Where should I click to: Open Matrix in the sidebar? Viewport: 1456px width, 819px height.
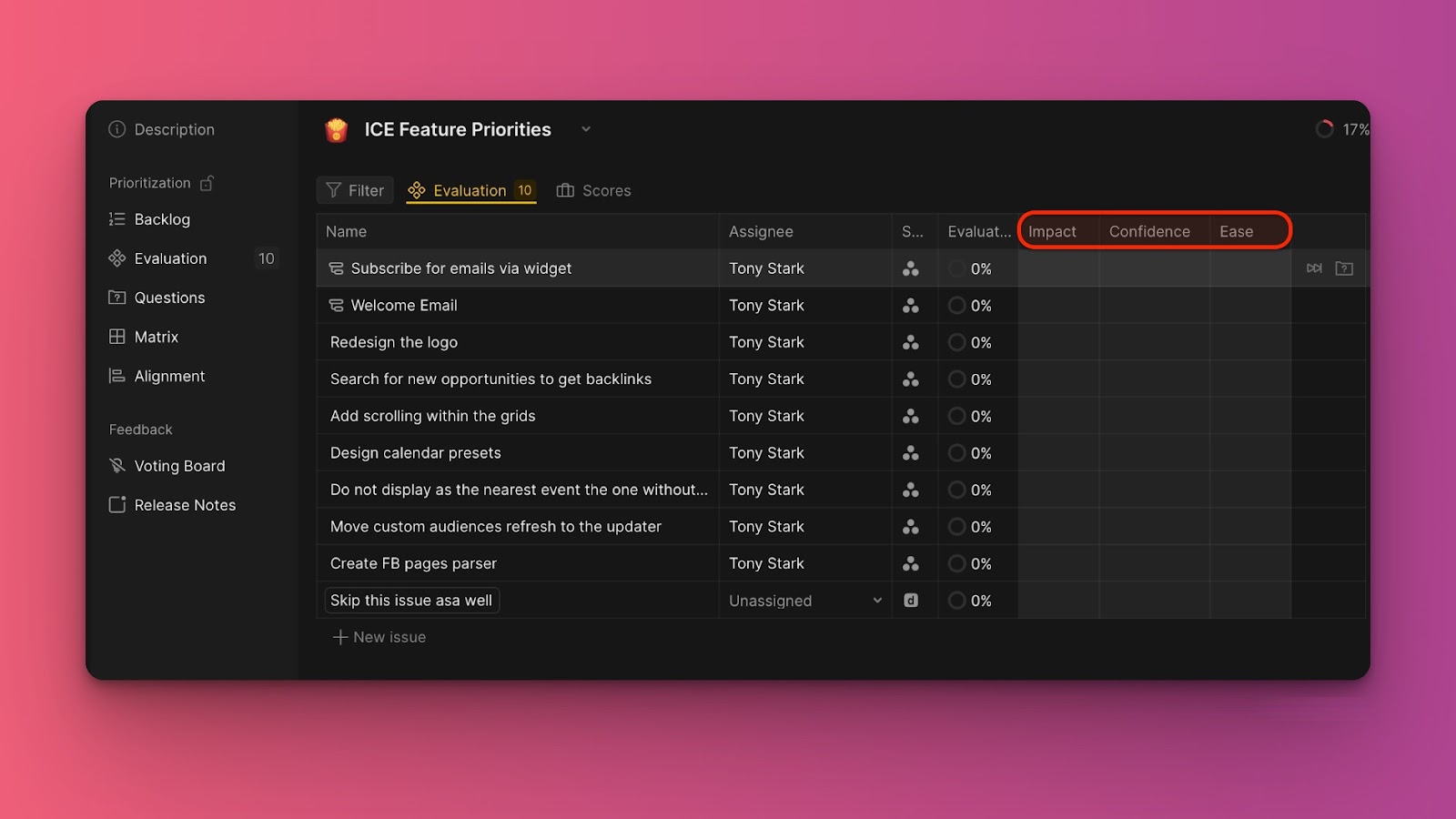coord(156,337)
